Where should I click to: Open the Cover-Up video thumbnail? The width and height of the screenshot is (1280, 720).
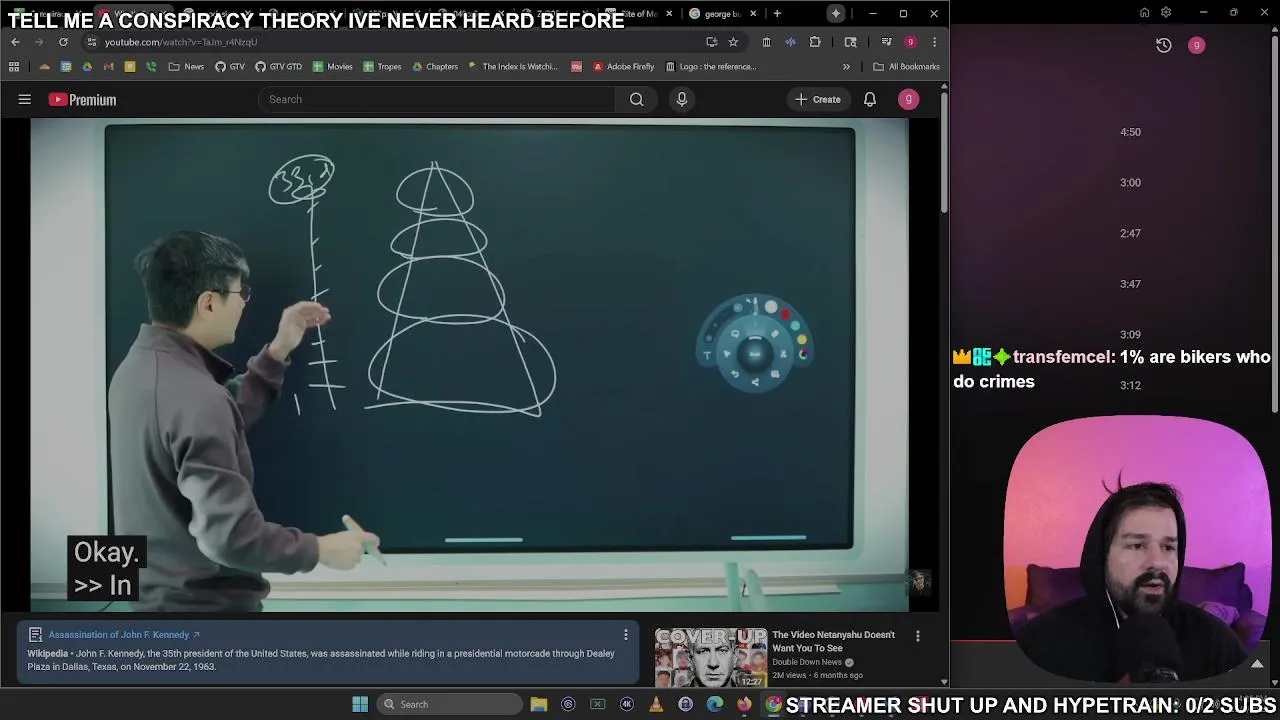[710, 657]
